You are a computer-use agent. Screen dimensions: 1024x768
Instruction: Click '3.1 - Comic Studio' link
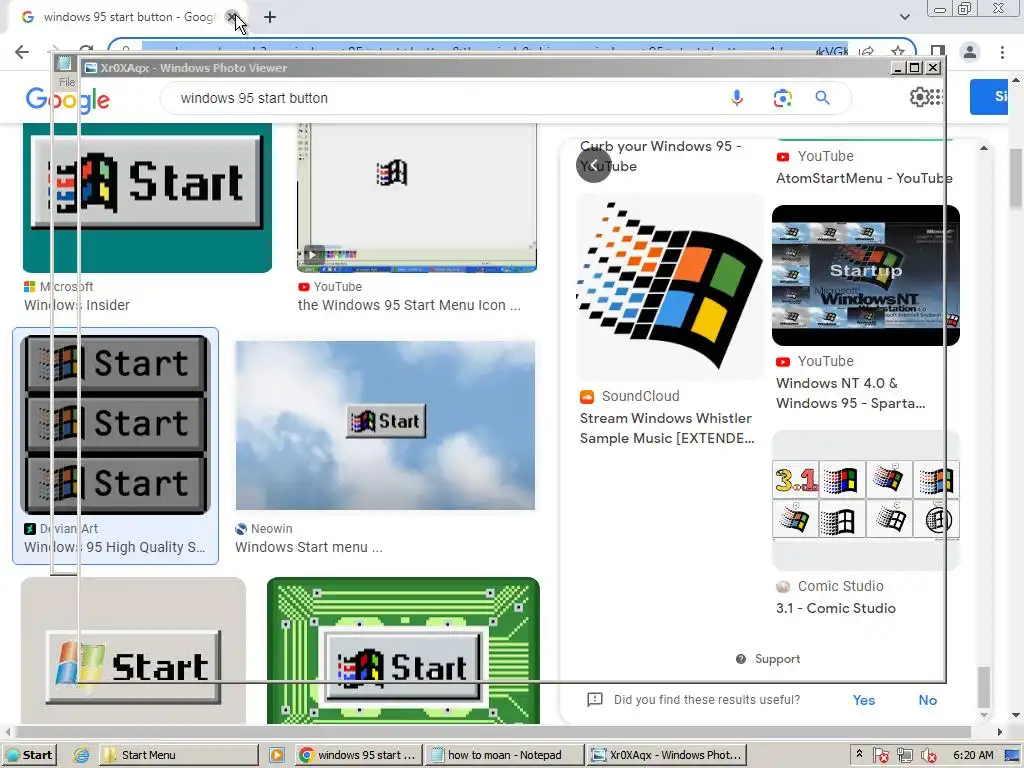point(835,608)
